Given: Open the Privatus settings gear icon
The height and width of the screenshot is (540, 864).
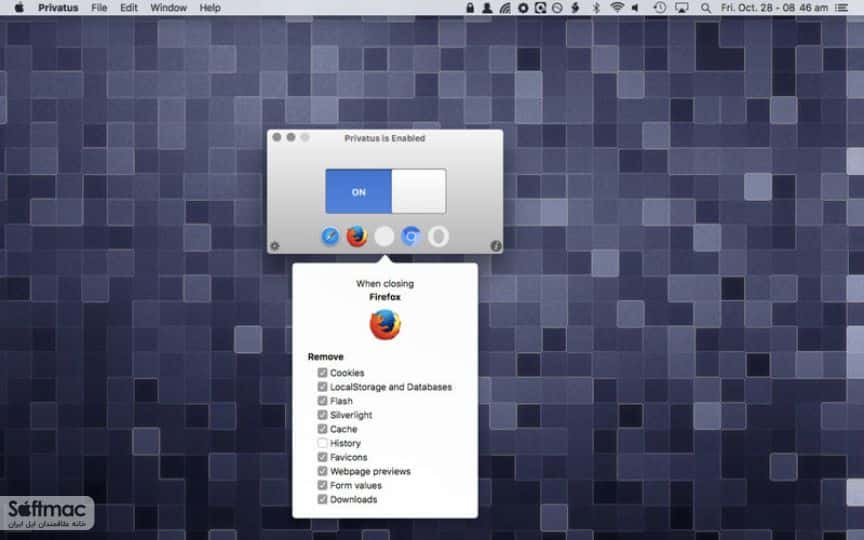Looking at the screenshot, I should coord(275,246).
